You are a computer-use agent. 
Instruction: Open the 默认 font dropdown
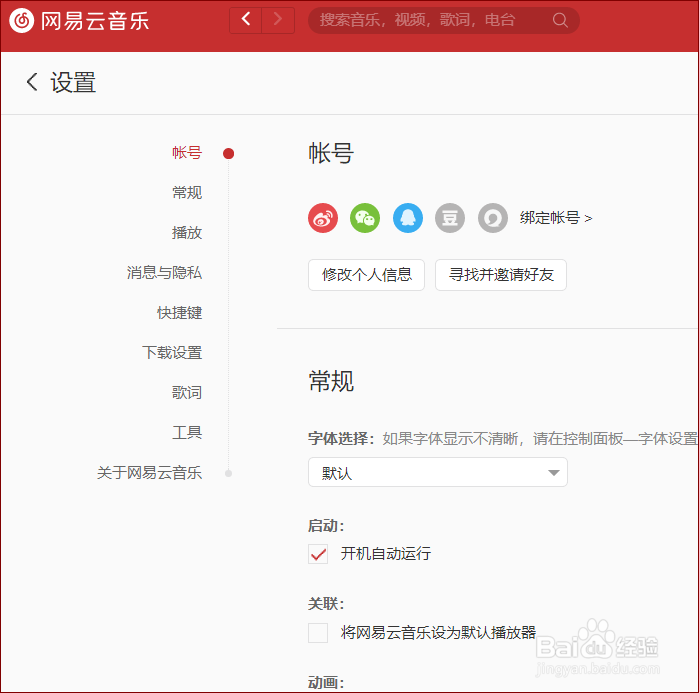coord(438,472)
